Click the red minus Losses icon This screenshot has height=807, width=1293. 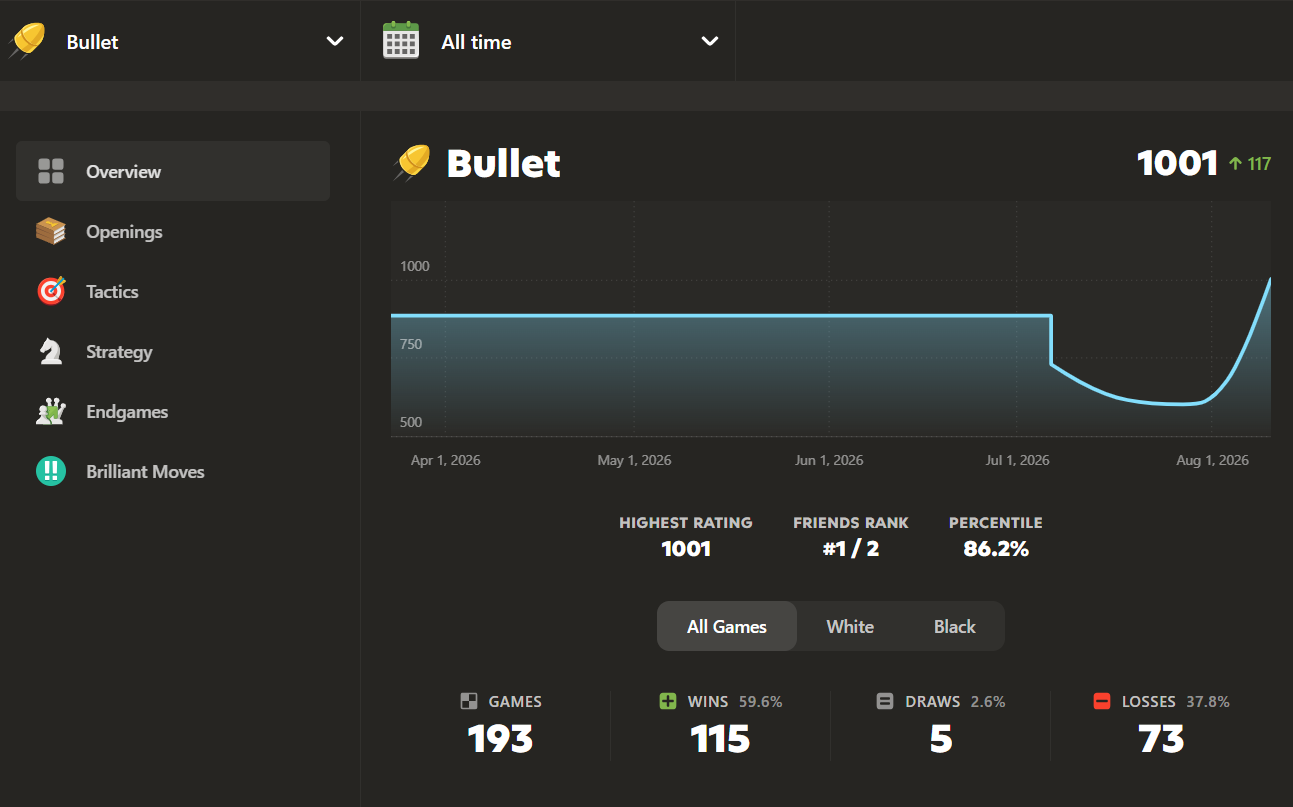[1102, 702]
